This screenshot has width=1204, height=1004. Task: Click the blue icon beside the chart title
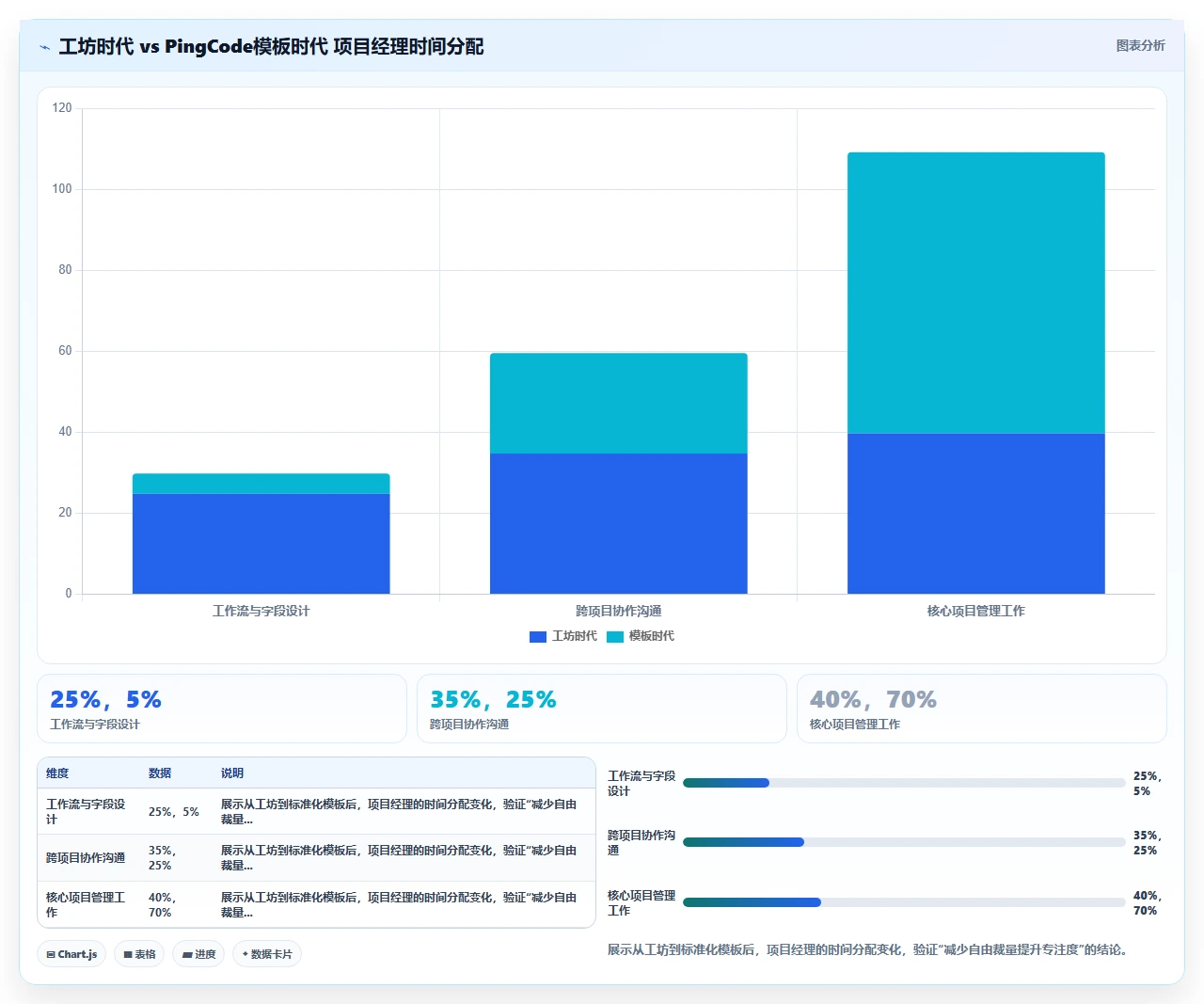[x=44, y=47]
